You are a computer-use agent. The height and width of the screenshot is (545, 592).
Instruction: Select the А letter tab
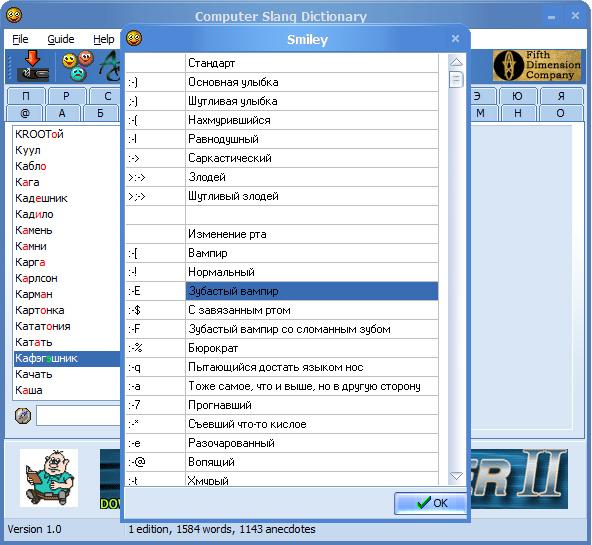point(62,113)
